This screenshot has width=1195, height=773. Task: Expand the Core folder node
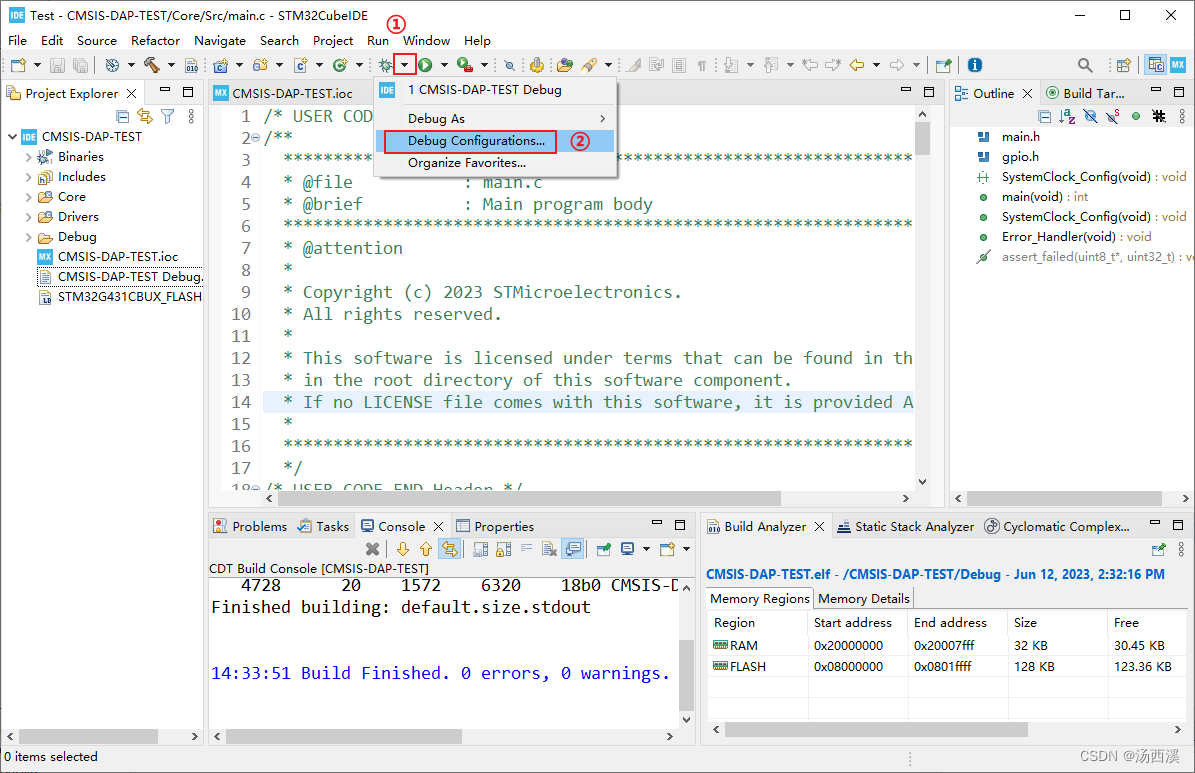coord(28,197)
